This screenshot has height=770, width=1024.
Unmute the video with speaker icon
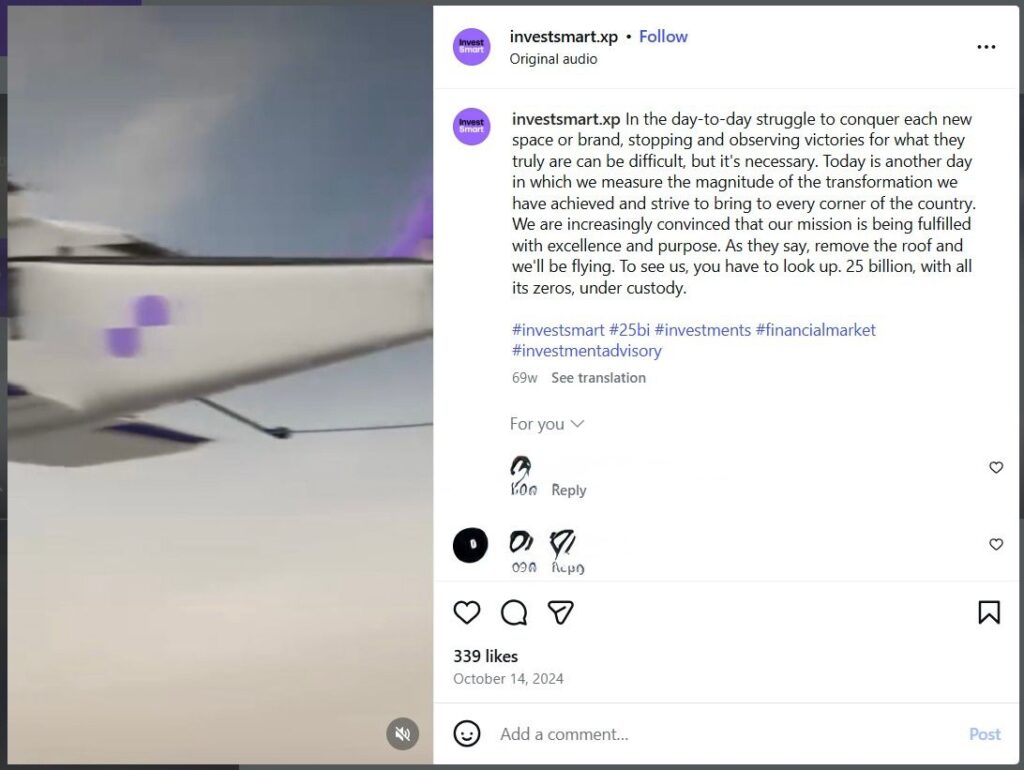(x=402, y=733)
